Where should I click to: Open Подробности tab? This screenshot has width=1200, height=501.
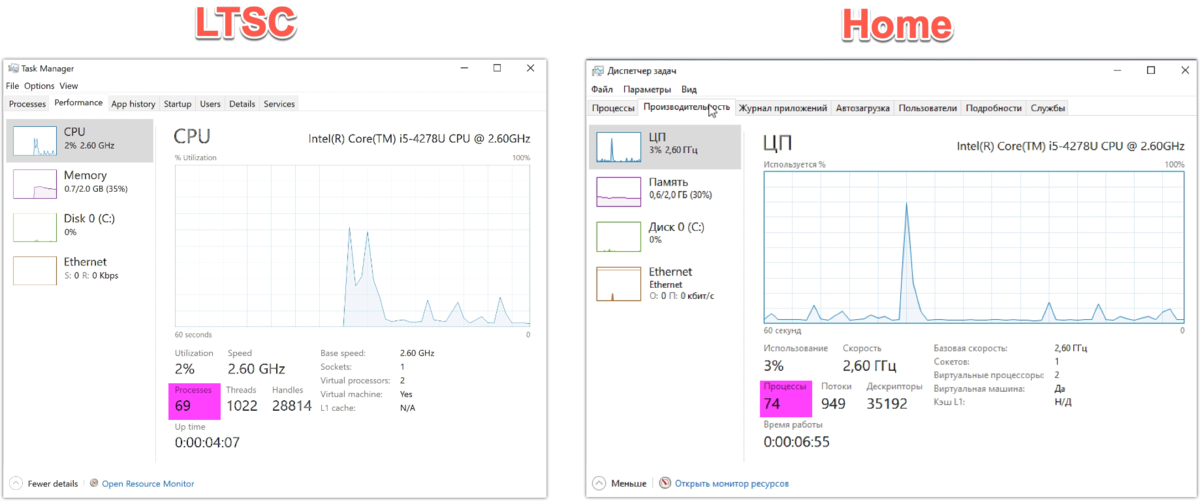pyautogui.click(x=994, y=108)
